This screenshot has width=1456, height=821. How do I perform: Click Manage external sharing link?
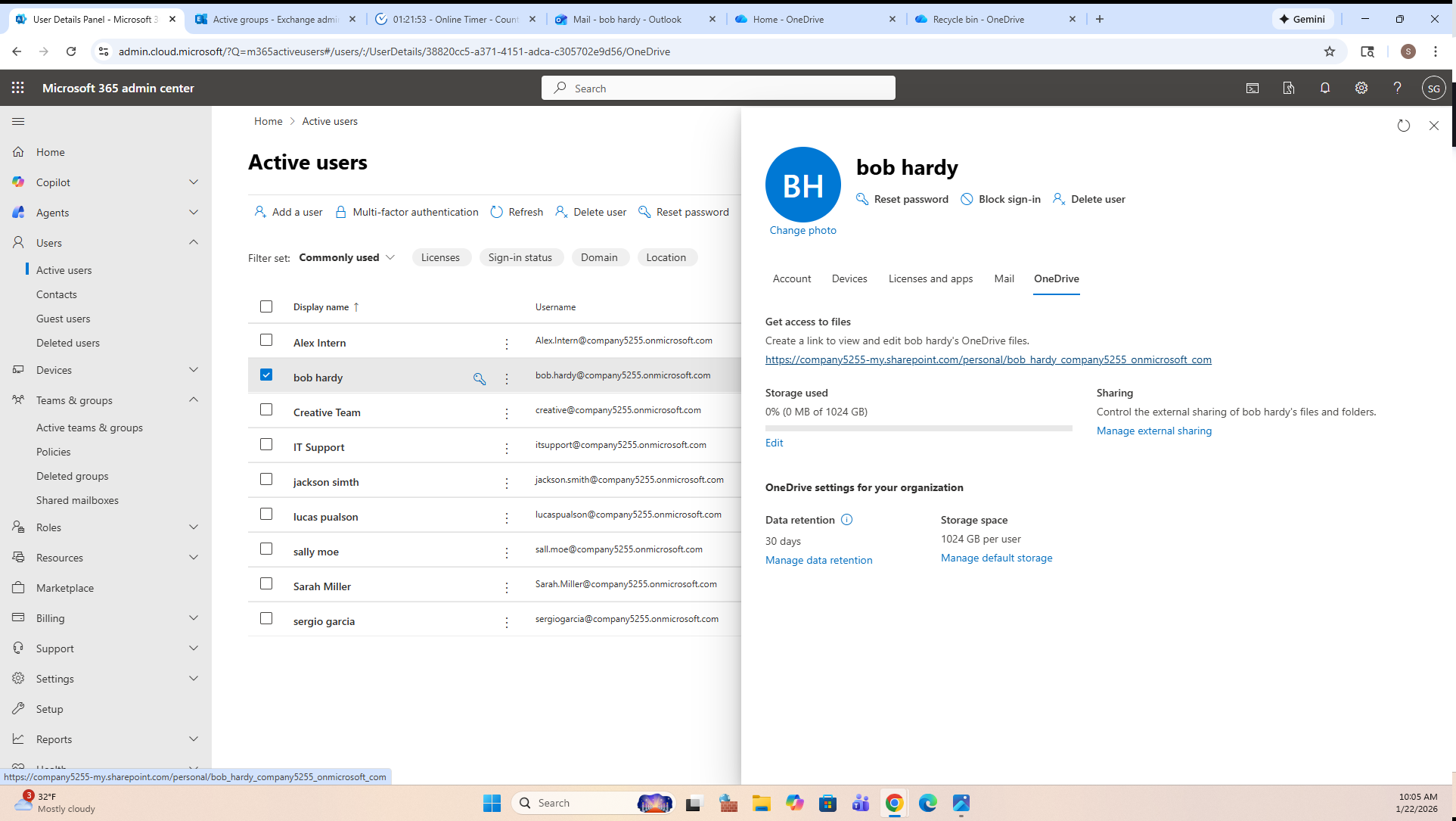point(1153,431)
